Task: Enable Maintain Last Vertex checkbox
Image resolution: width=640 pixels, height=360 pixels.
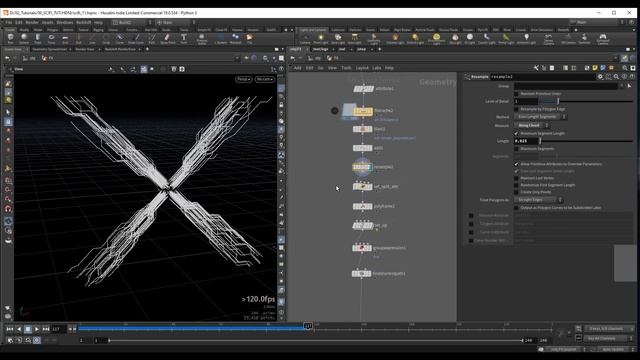Action: pyautogui.click(x=516, y=178)
